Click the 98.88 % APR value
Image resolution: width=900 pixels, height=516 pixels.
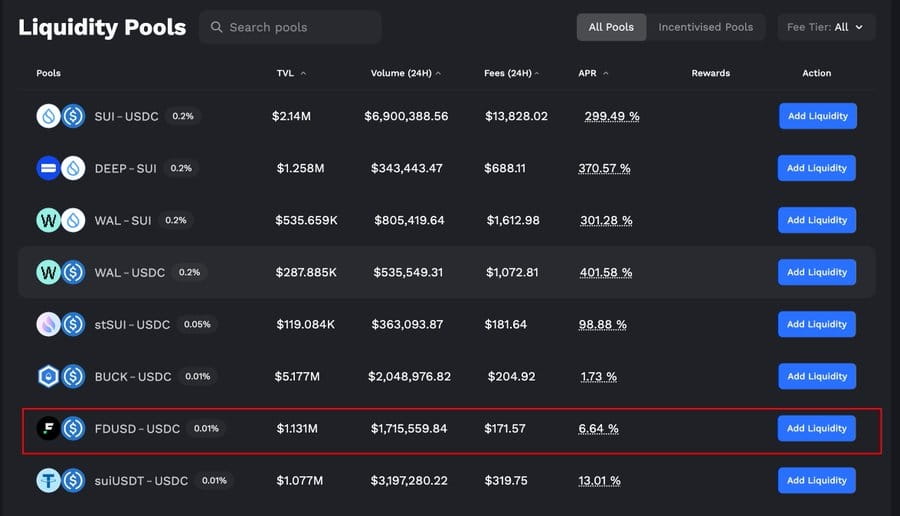click(603, 324)
